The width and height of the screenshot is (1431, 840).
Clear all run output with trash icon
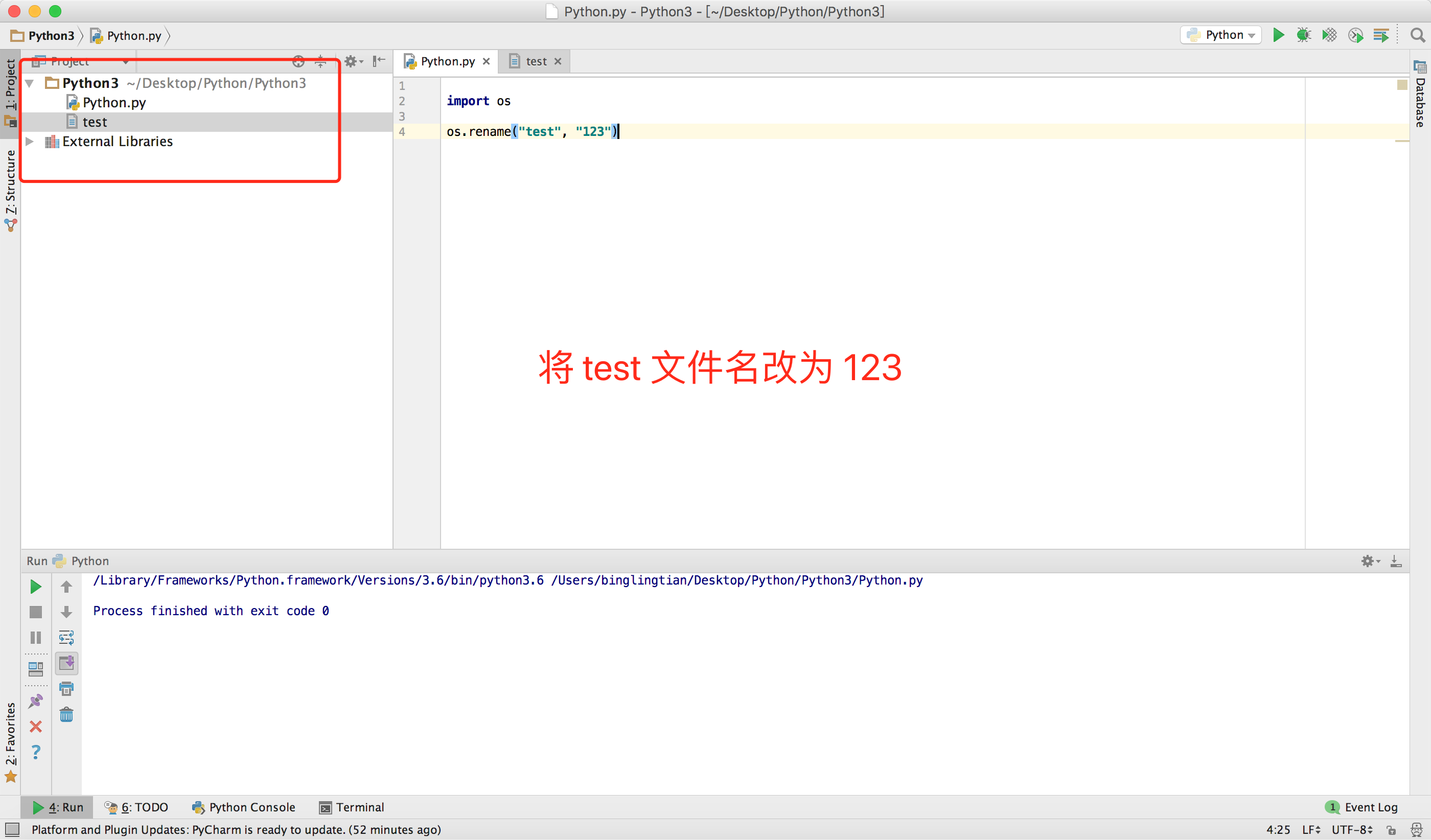coord(66,715)
